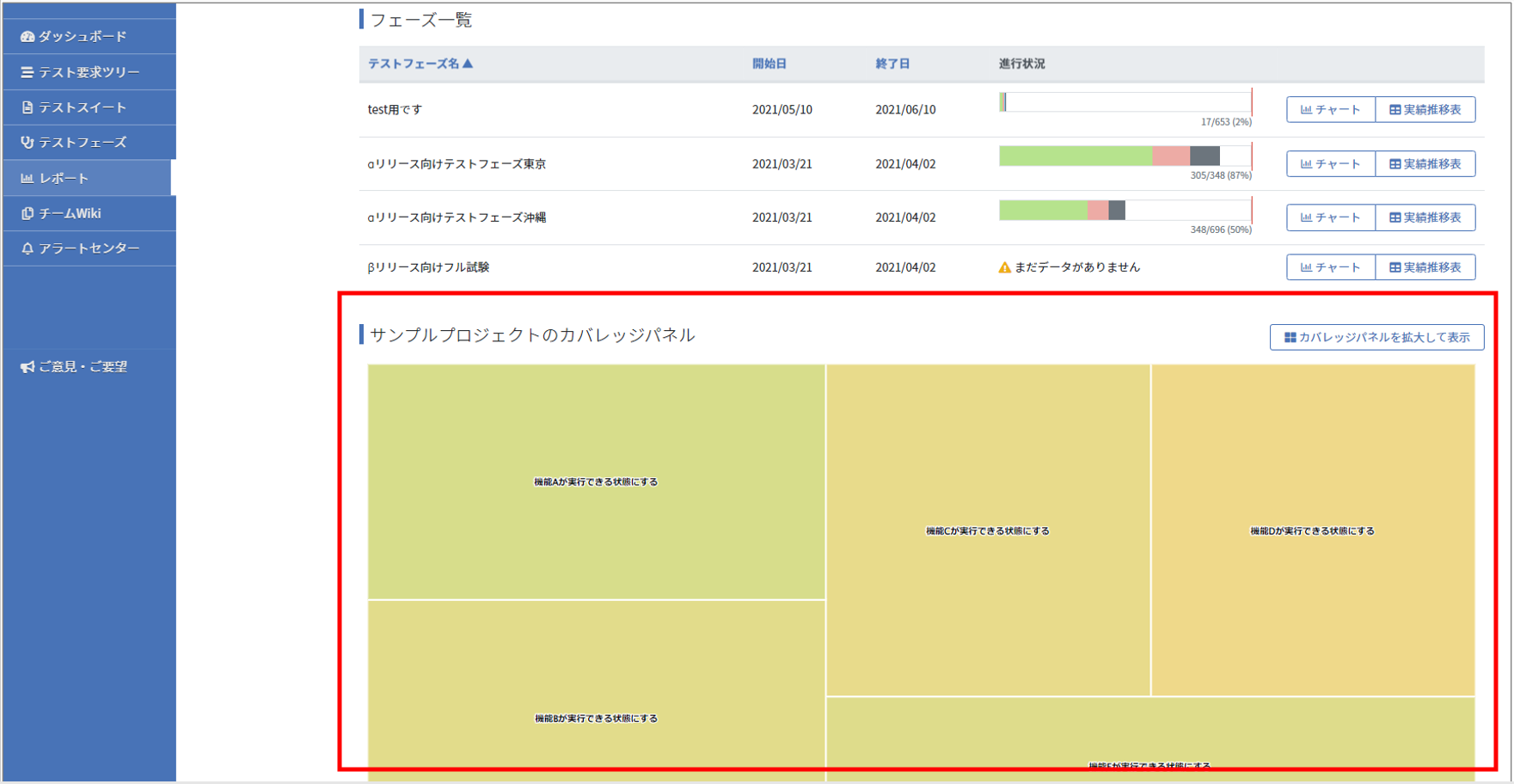This screenshot has height=784, width=1514.
Task: Click the 機能Dが実行できる状態にする coverage tile
Action: click(x=1313, y=530)
